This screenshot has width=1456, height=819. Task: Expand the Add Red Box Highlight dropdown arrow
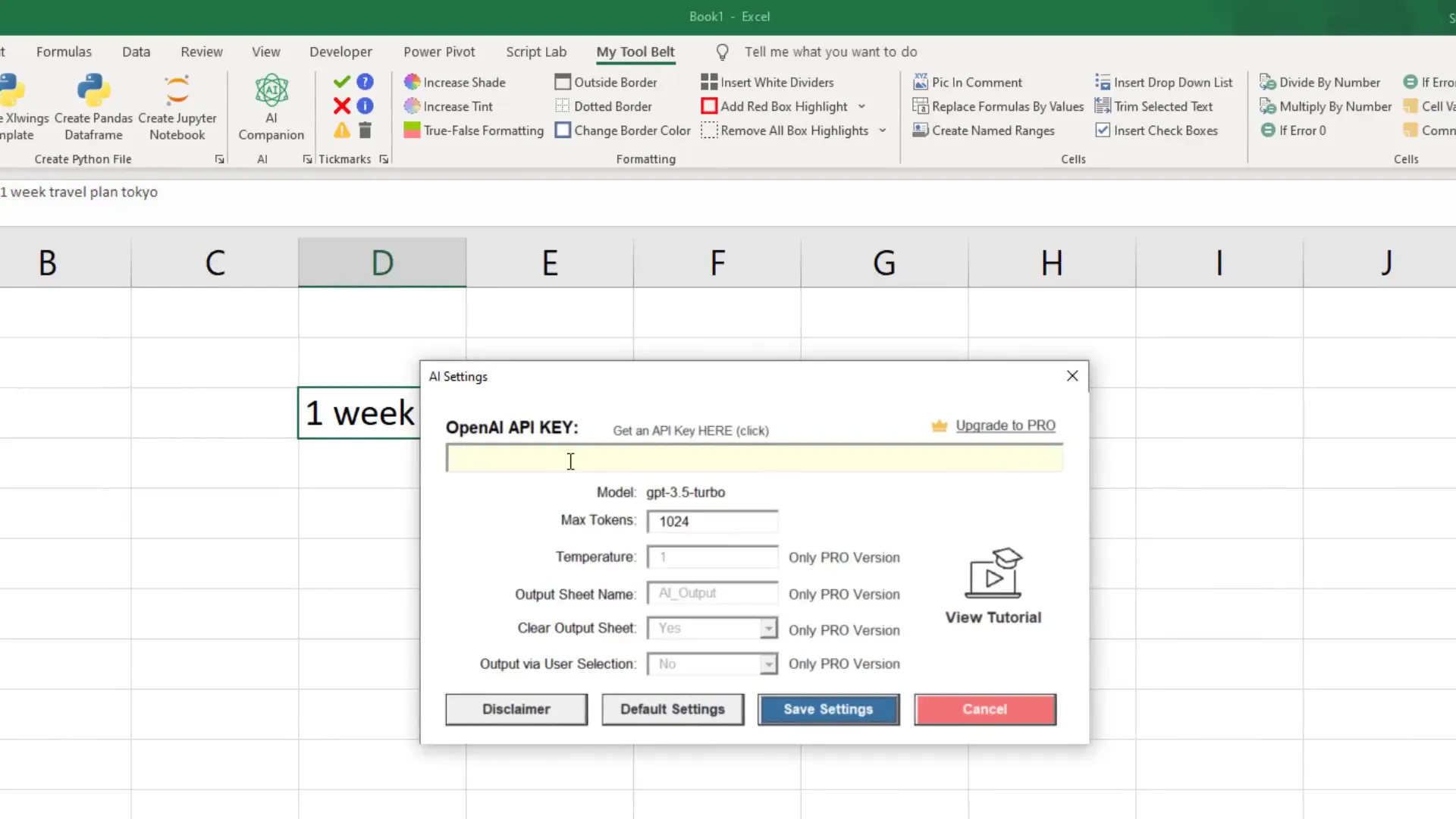point(861,106)
